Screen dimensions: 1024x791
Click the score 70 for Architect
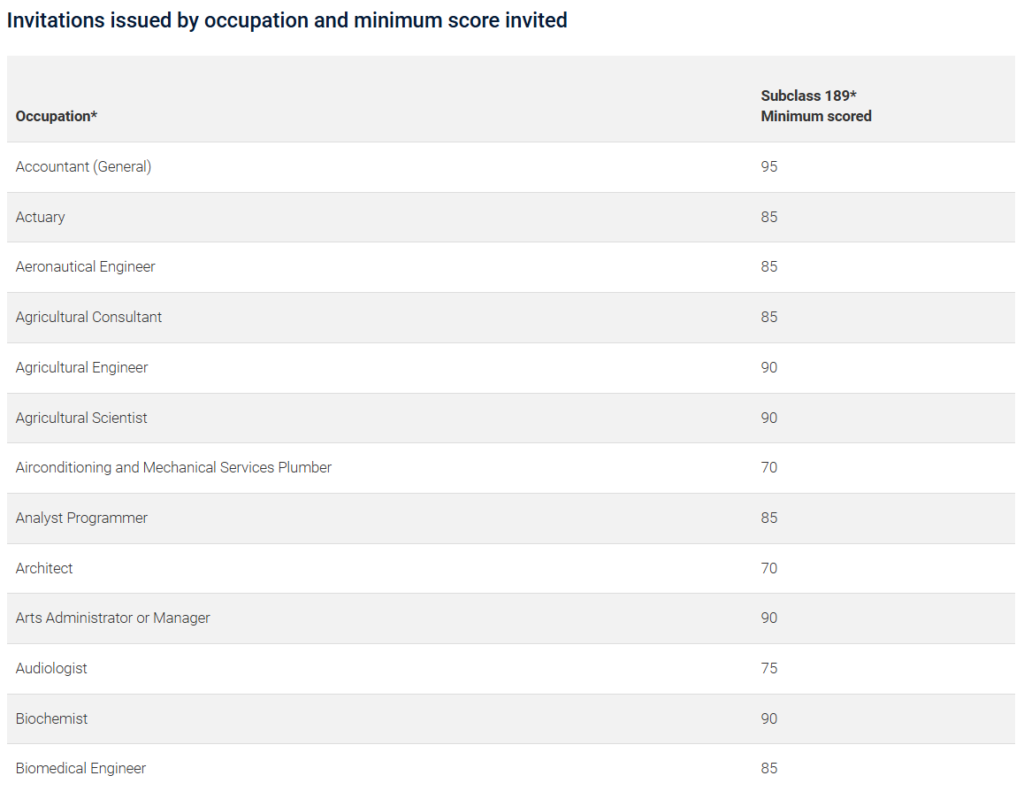[769, 568]
